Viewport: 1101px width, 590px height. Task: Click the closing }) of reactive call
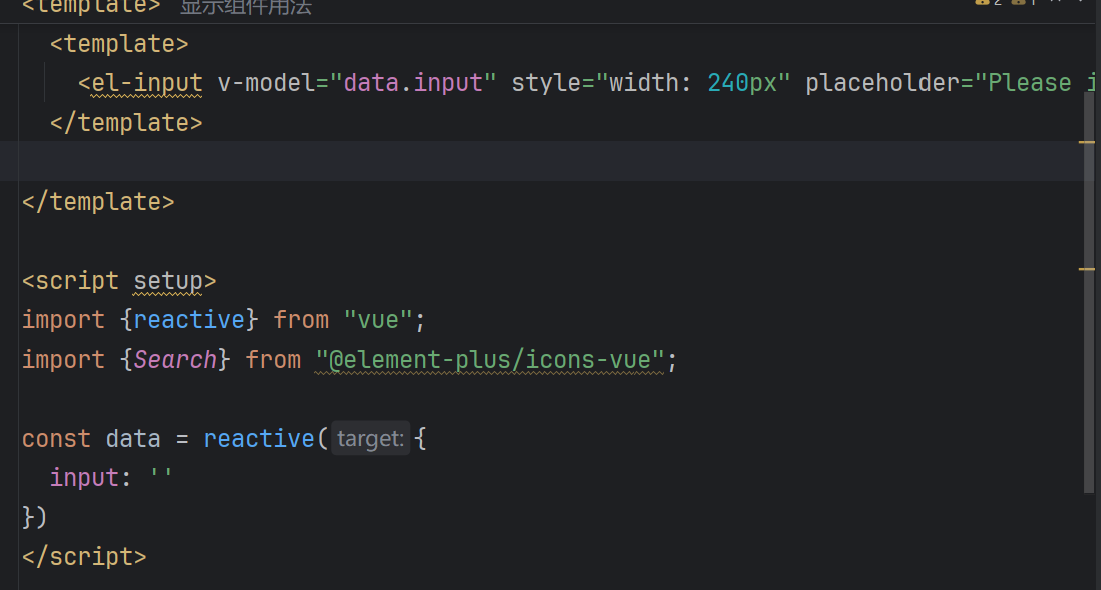35,518
